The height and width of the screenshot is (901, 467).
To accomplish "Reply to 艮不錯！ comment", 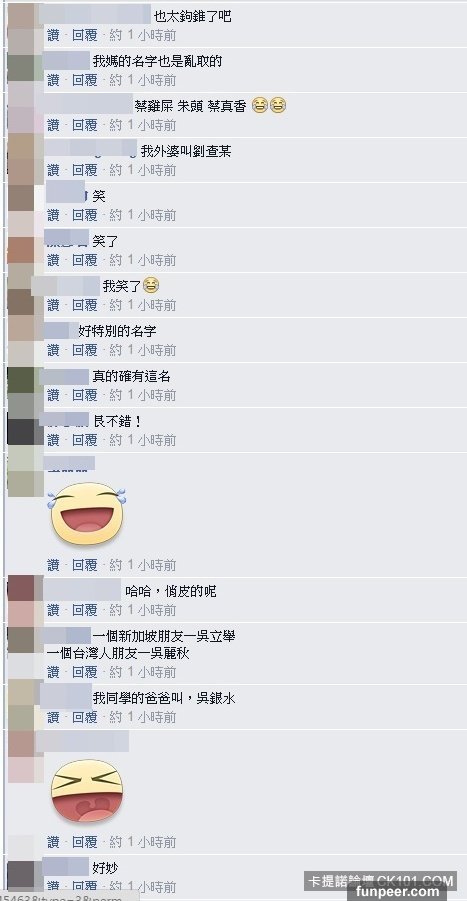I will 84,440.
